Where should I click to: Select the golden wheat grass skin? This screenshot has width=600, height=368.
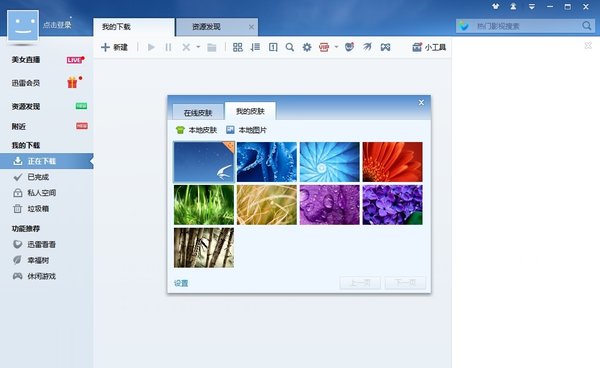tap(267, 205)
